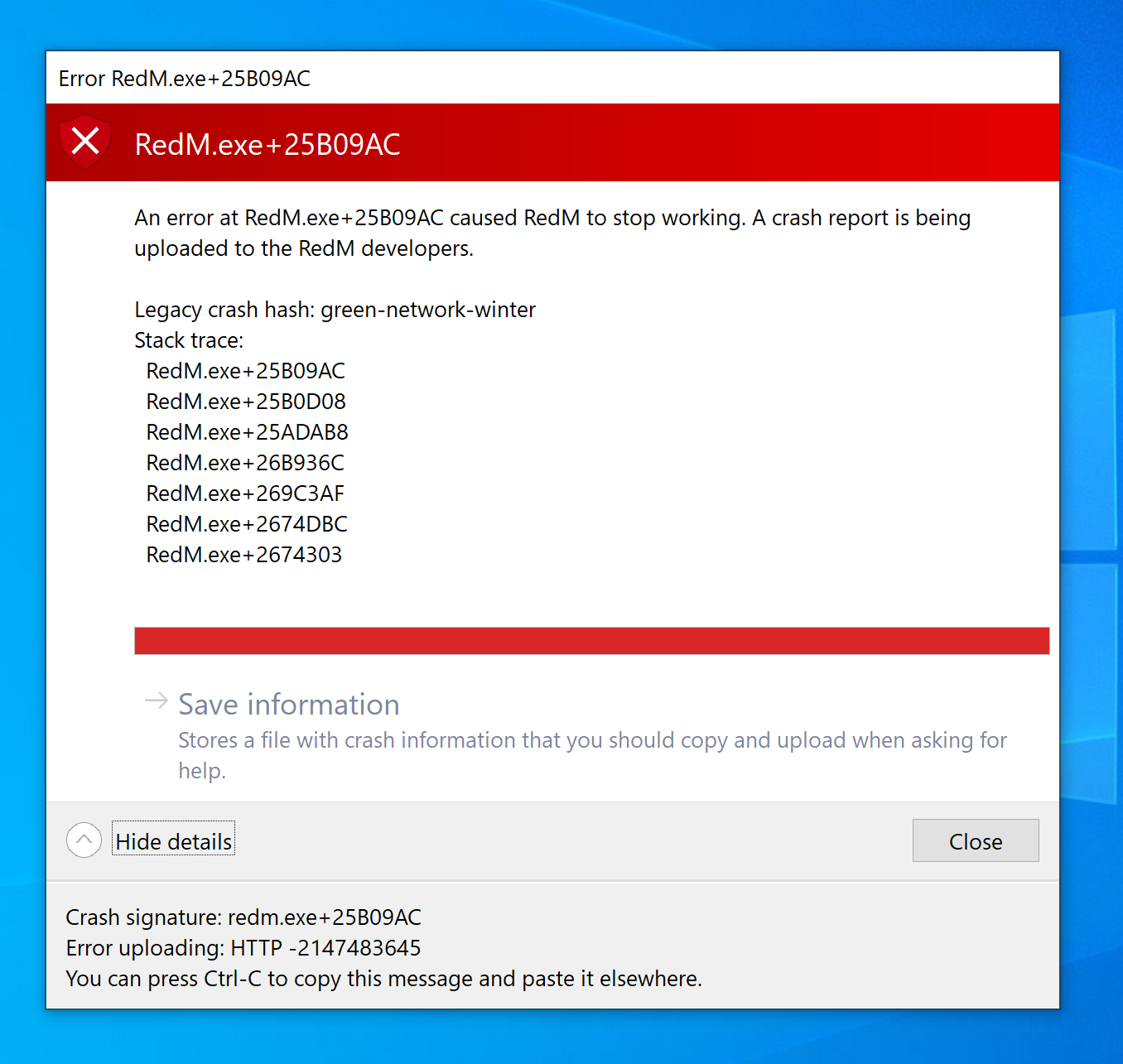Click the RedM.exe+25B09AC red title bar

267,142
